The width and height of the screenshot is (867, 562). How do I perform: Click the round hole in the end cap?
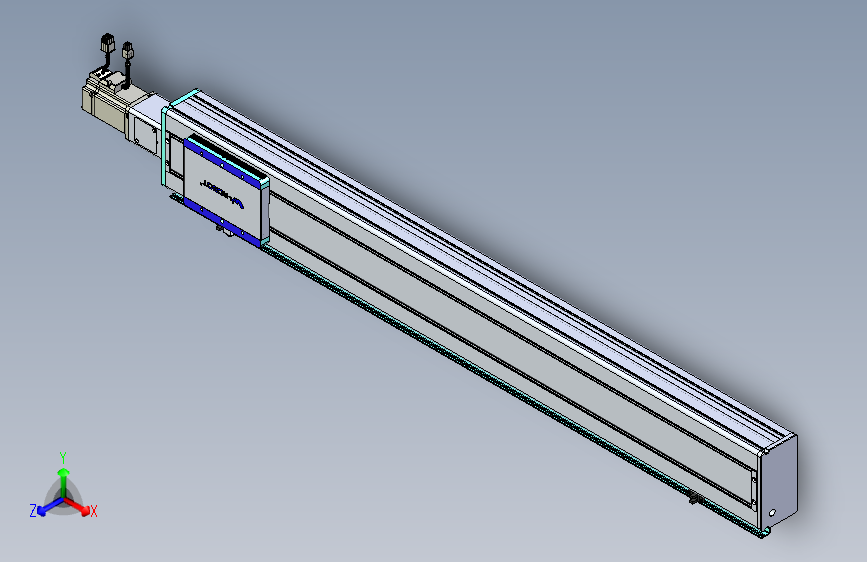tap(772, 513)
